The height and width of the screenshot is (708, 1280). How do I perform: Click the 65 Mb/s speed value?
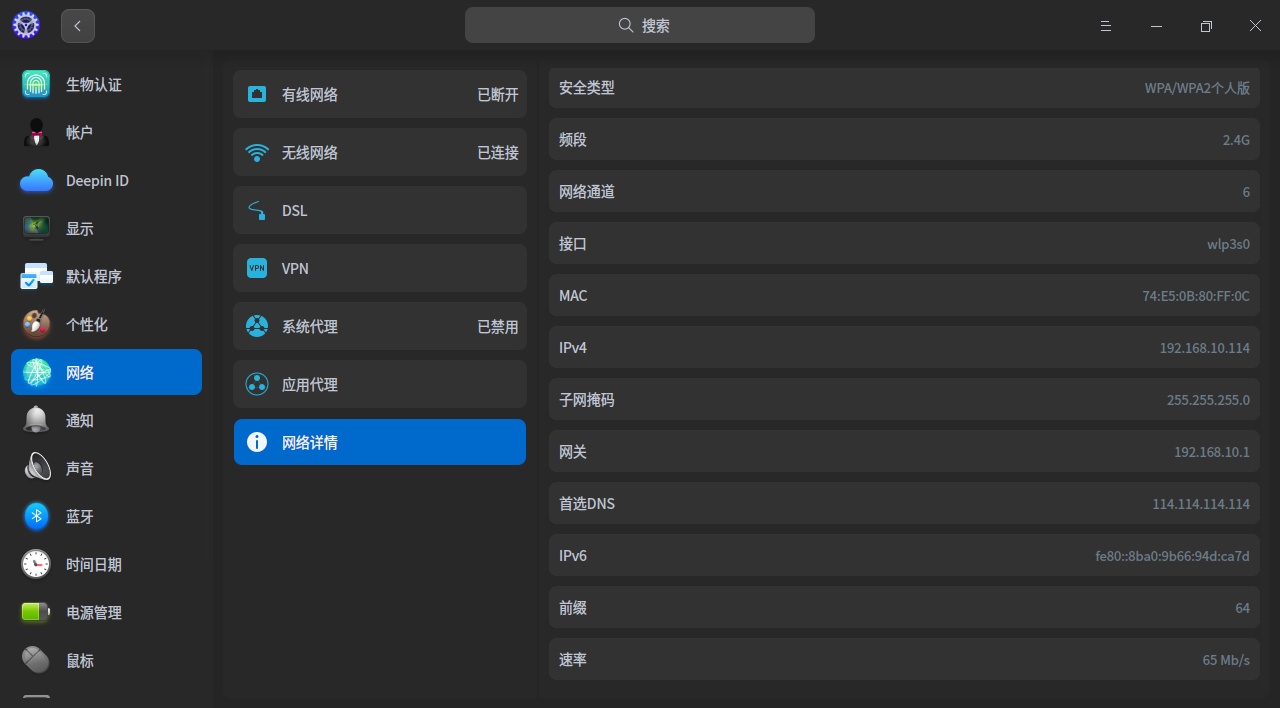[1226, 660]
